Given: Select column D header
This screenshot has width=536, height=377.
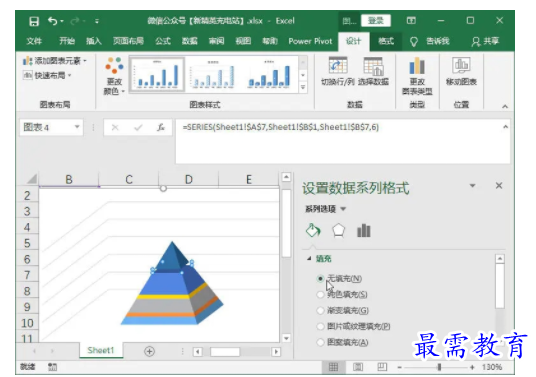Looking at the screenshot, I should [x=188, y=179].
